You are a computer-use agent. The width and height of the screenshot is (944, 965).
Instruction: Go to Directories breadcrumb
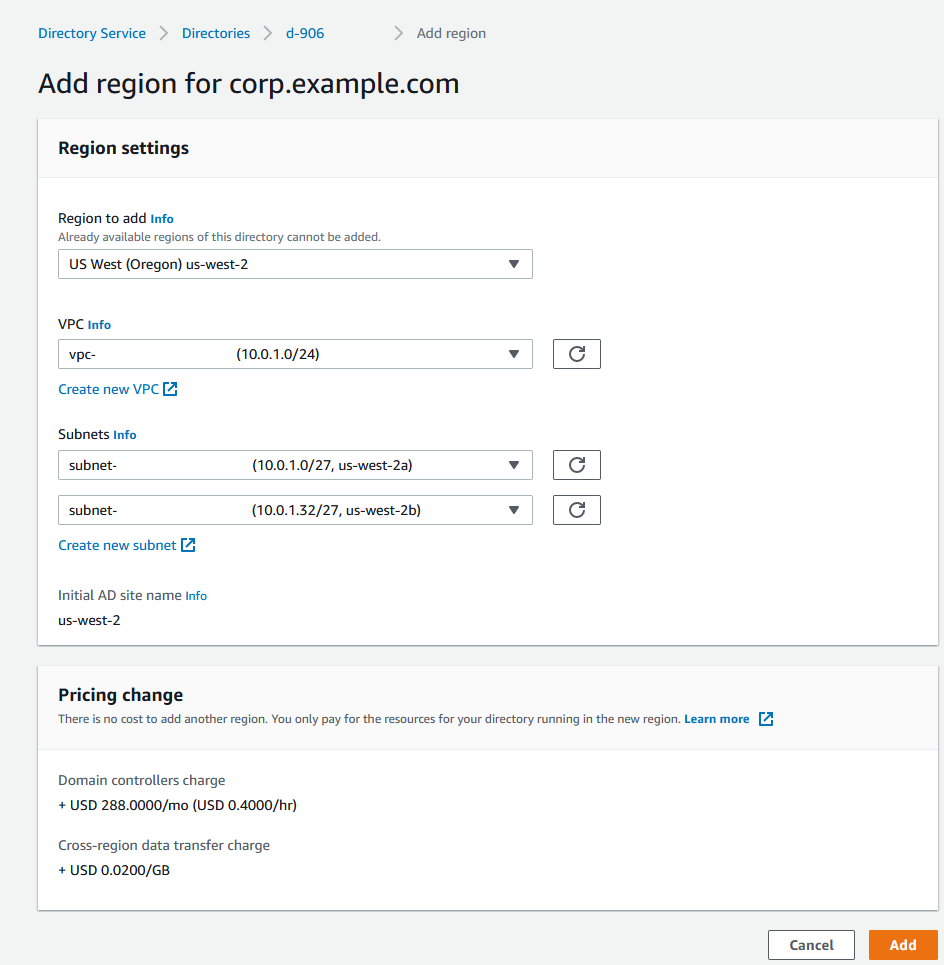[216, 33]
